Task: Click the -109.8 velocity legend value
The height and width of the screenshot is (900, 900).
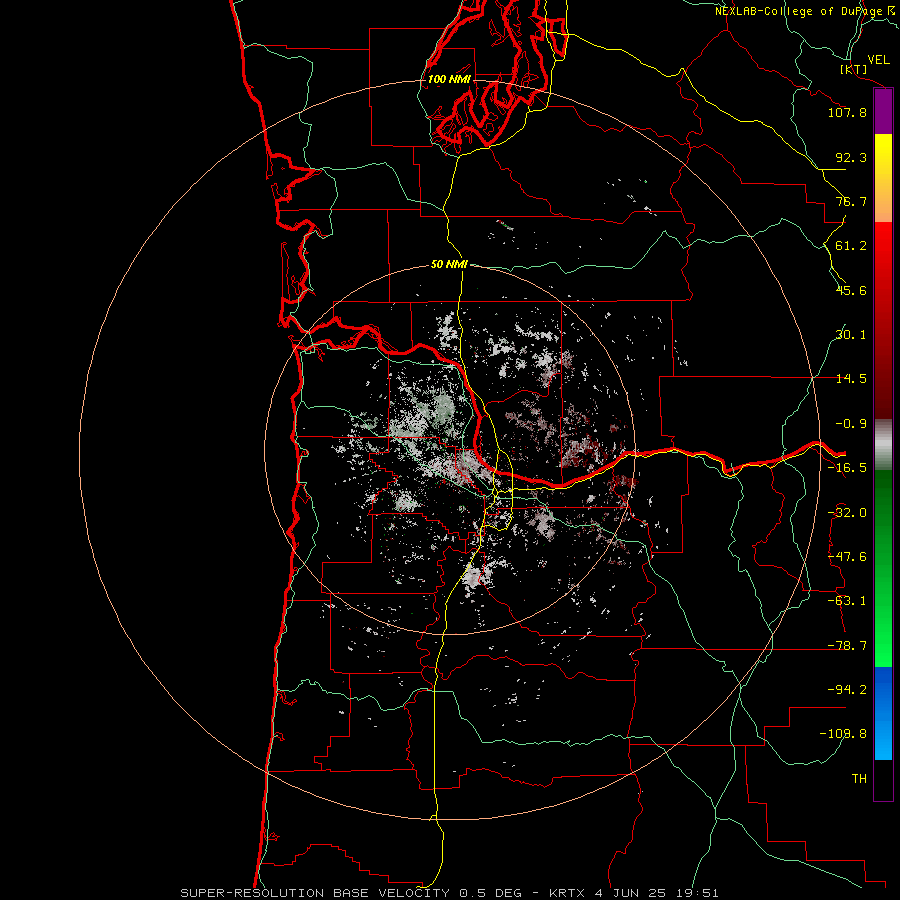Action: [x=843, y=734]
